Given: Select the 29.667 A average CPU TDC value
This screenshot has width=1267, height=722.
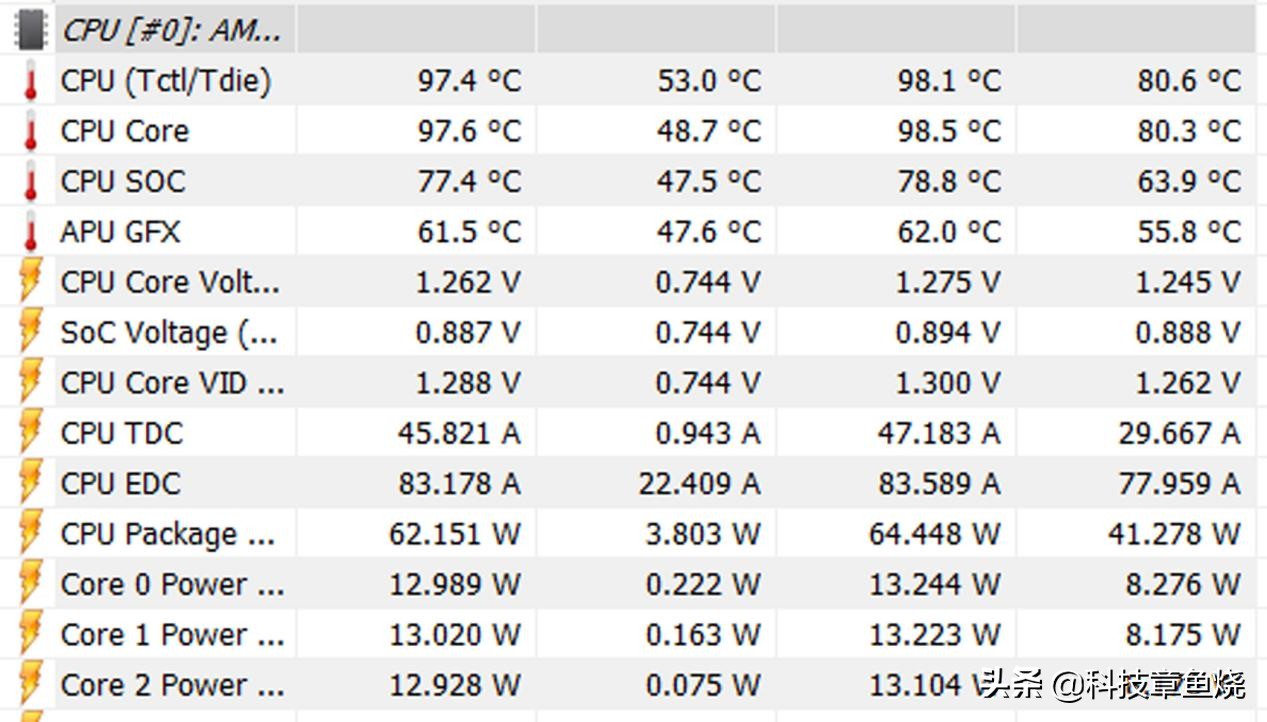Looking at the screenshot, I should [1179, 433].
